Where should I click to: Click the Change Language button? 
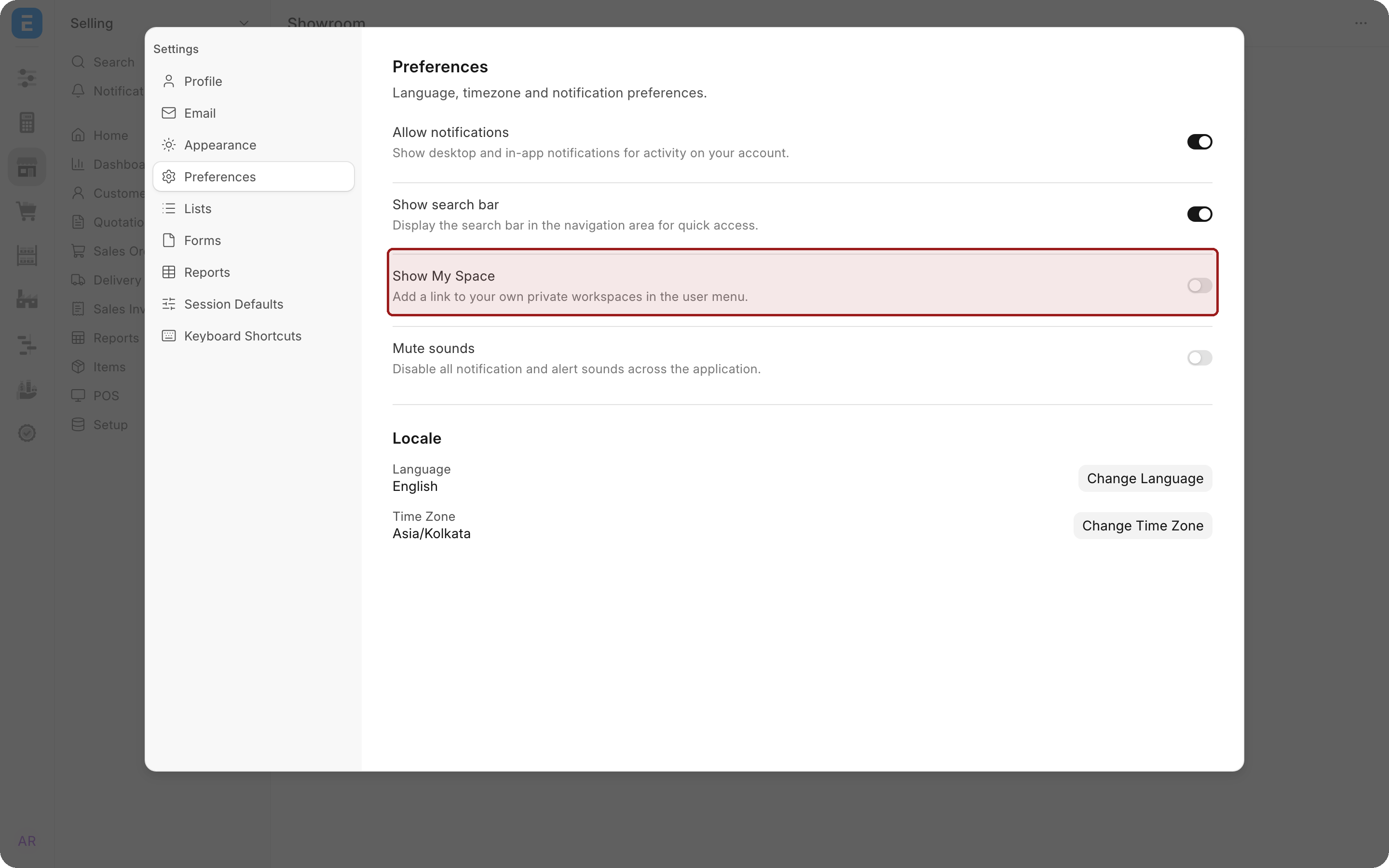(x=1144, y=478)
